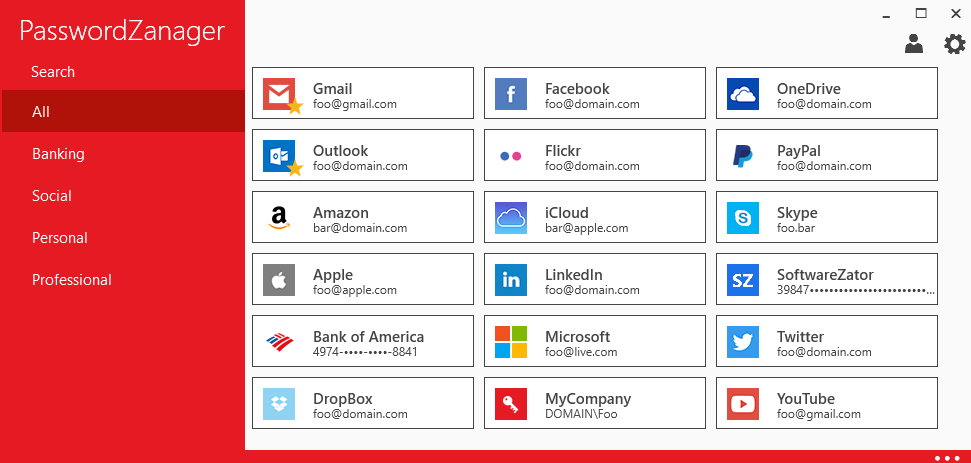
Task: Open settings with the gear icon
Action: coord(954,44)
